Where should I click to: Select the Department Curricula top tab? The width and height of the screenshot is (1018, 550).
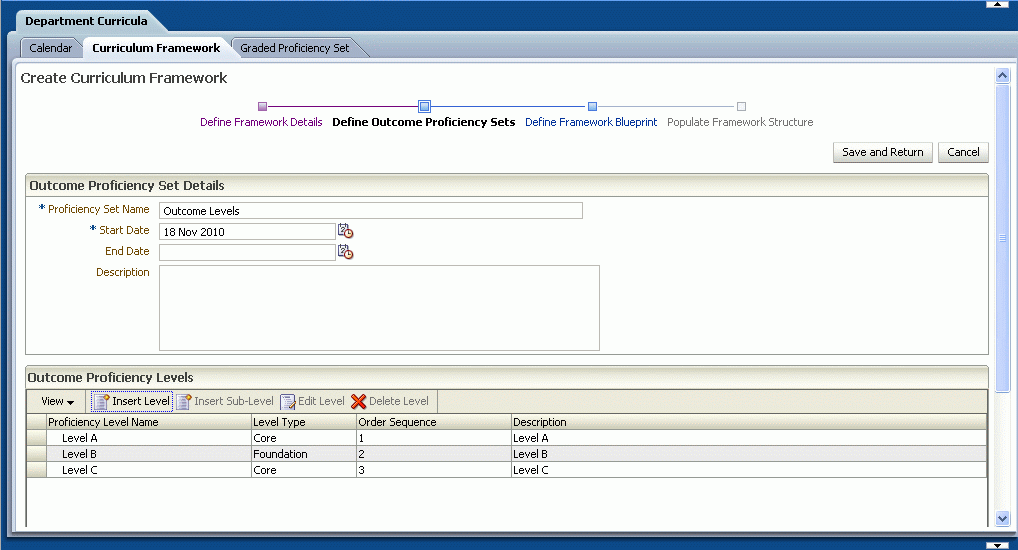(x=86, y=21)
